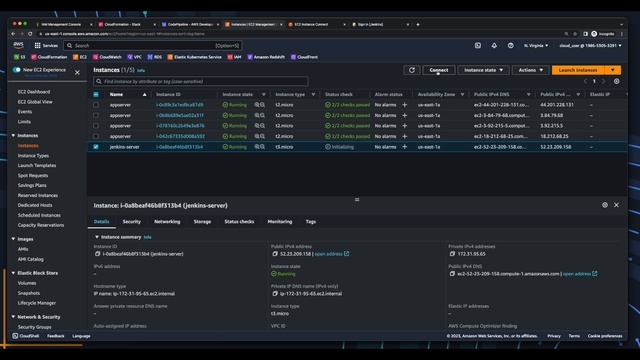The width and height of the screenshot is (640, 360).
Task: Open the VPC bookmark shortcut
Action: (134, 57)
